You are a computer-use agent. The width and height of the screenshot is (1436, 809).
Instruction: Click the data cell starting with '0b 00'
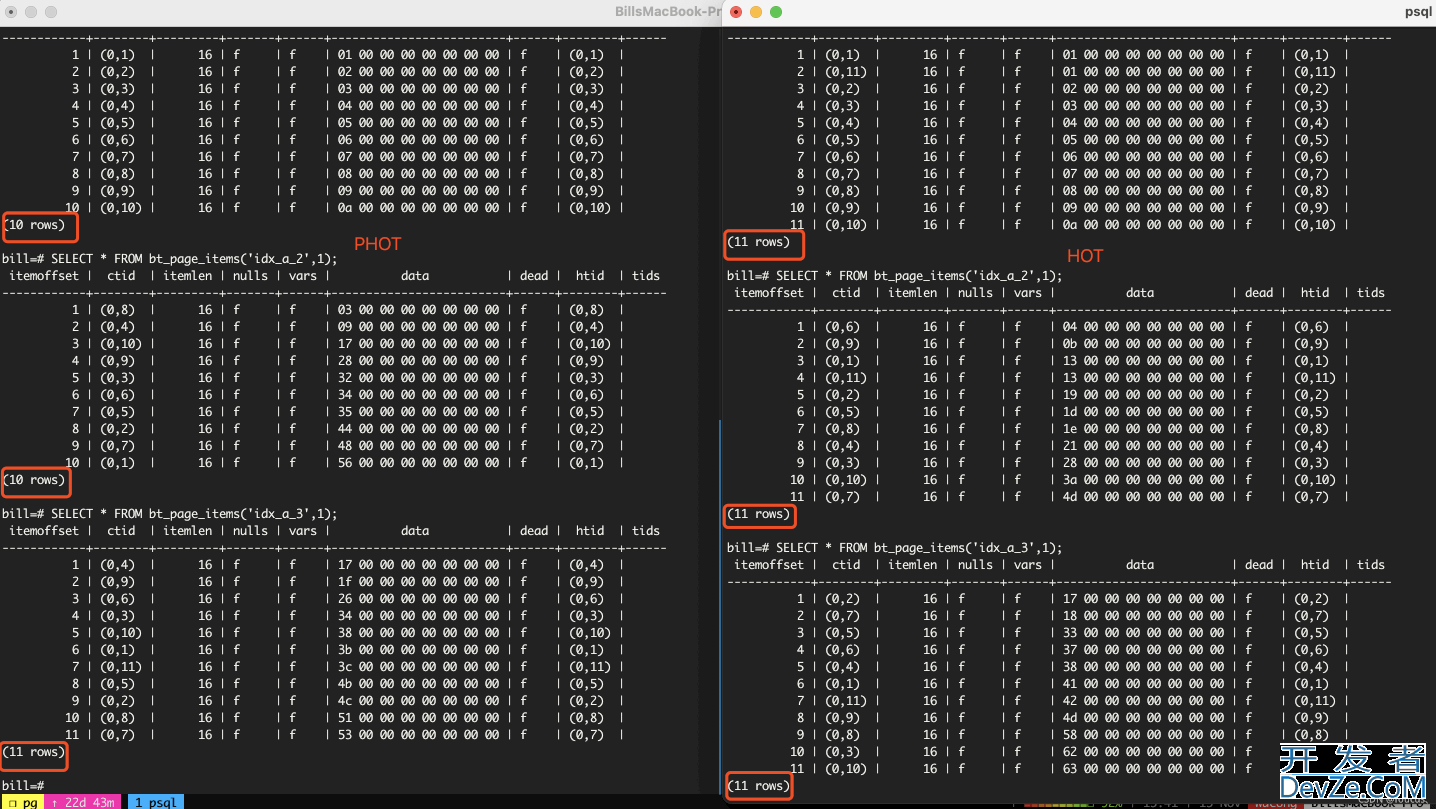click(x=1143, y=344)
